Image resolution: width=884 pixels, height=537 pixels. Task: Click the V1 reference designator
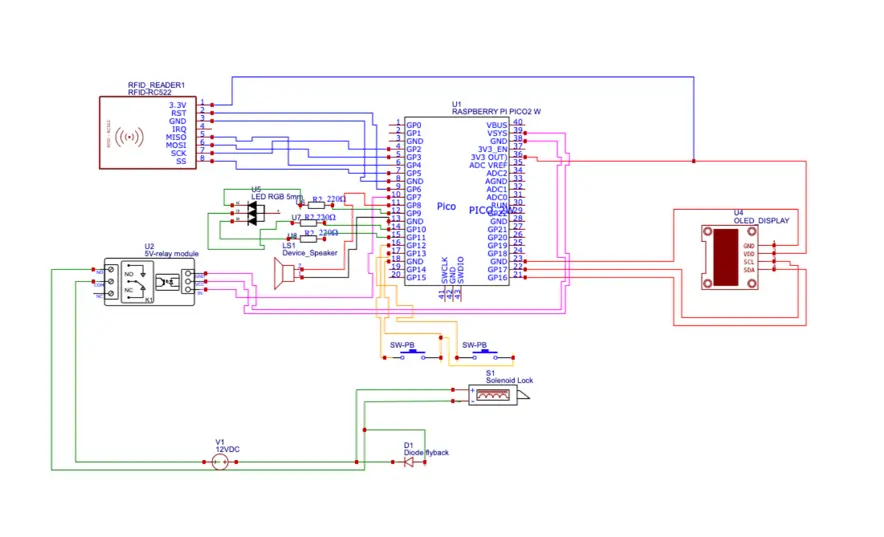pos(220,442)
